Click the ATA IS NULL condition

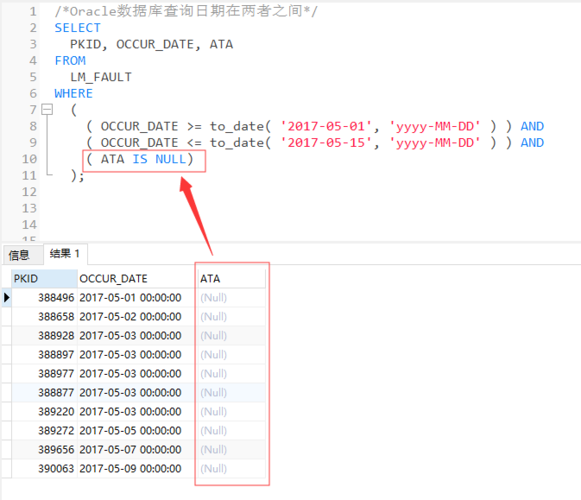click(x=140, y=159)
